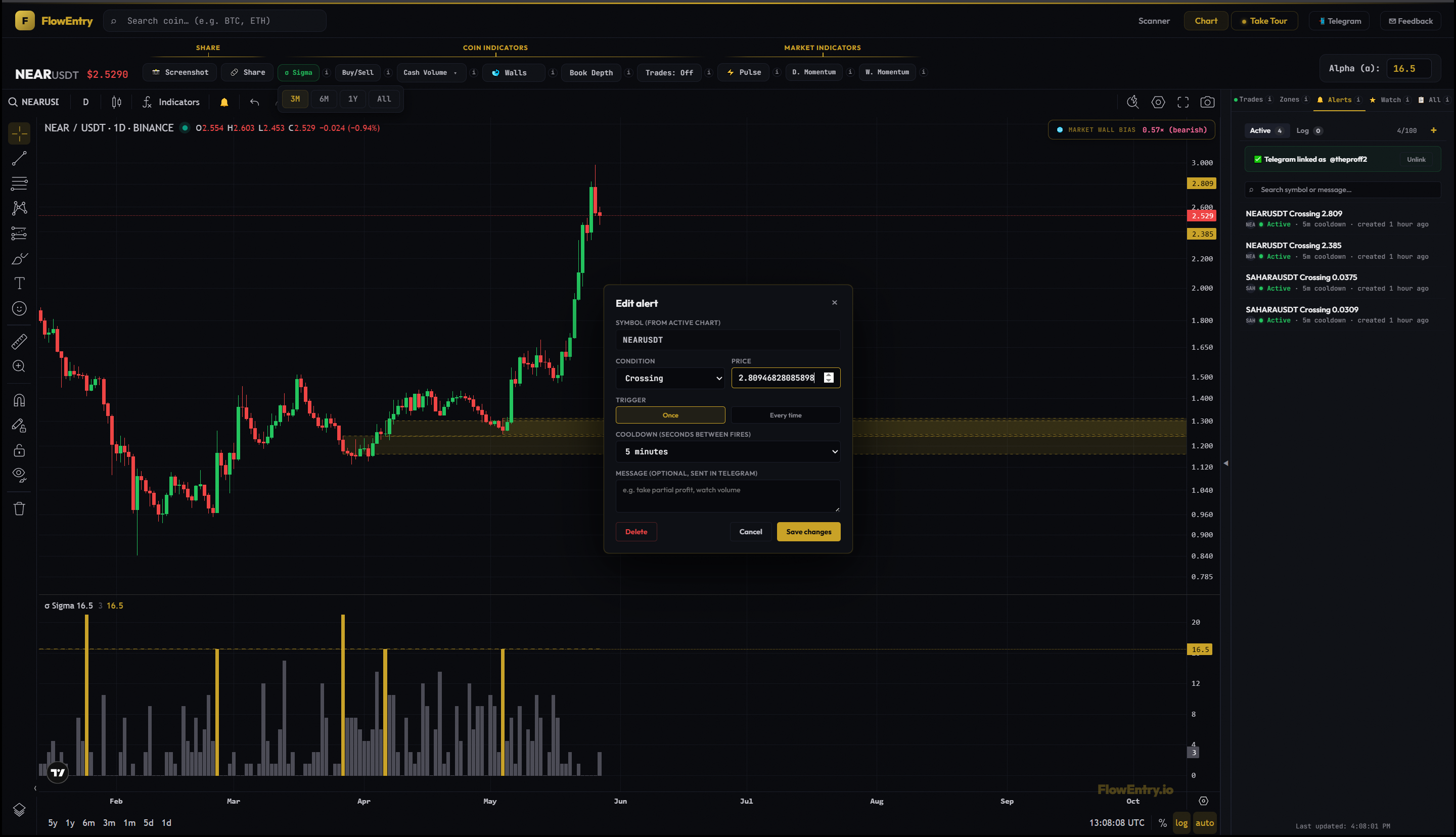
Task: Cancel the Edit alert dialog
Action: tap(750, 532)
